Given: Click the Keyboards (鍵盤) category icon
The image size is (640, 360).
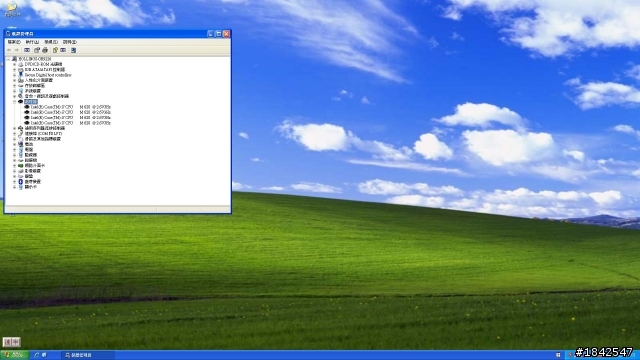Looking at the screenshot, I should 20,176.
